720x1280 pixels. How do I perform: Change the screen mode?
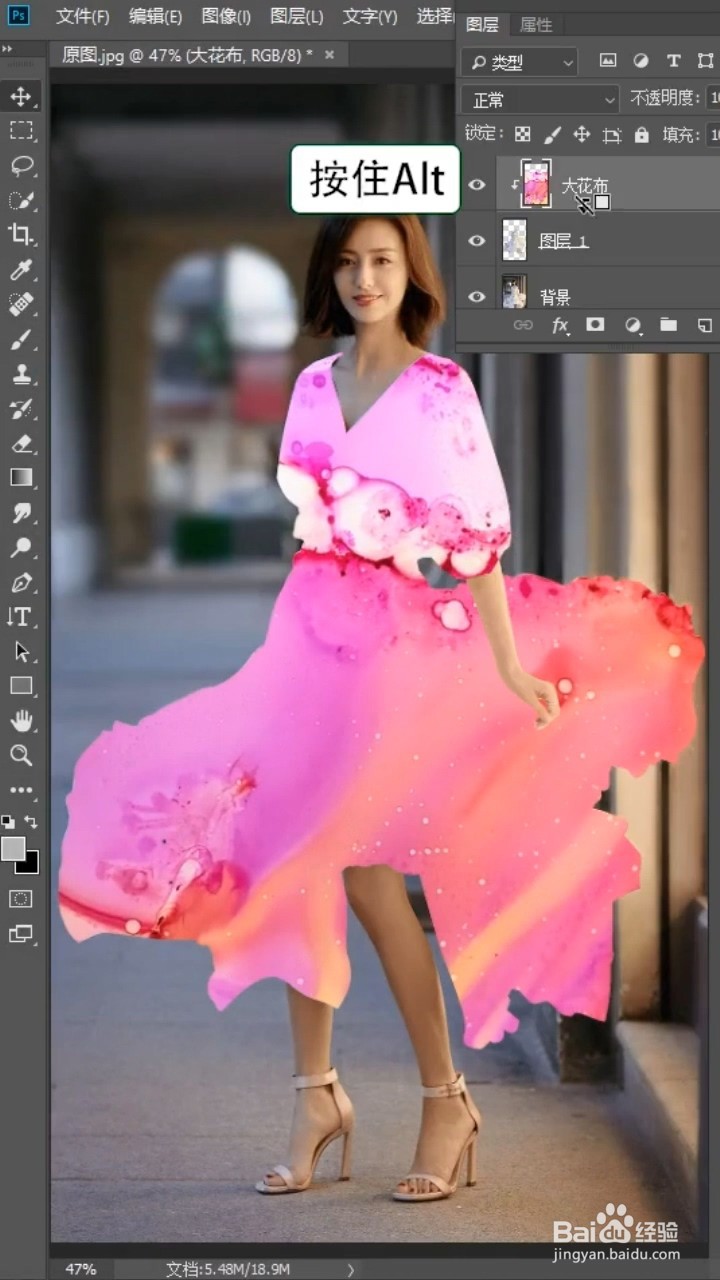(x=21, y=934)
